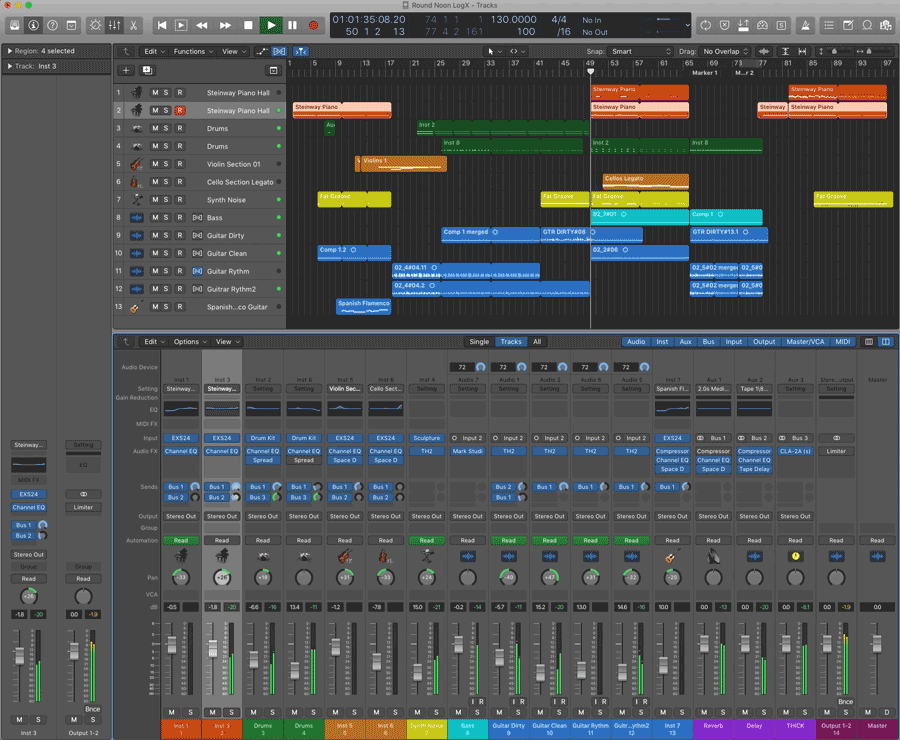This screenshot has height=740, width=900.
Task: Open Tracks area View menu
Action: coord(233,51)
